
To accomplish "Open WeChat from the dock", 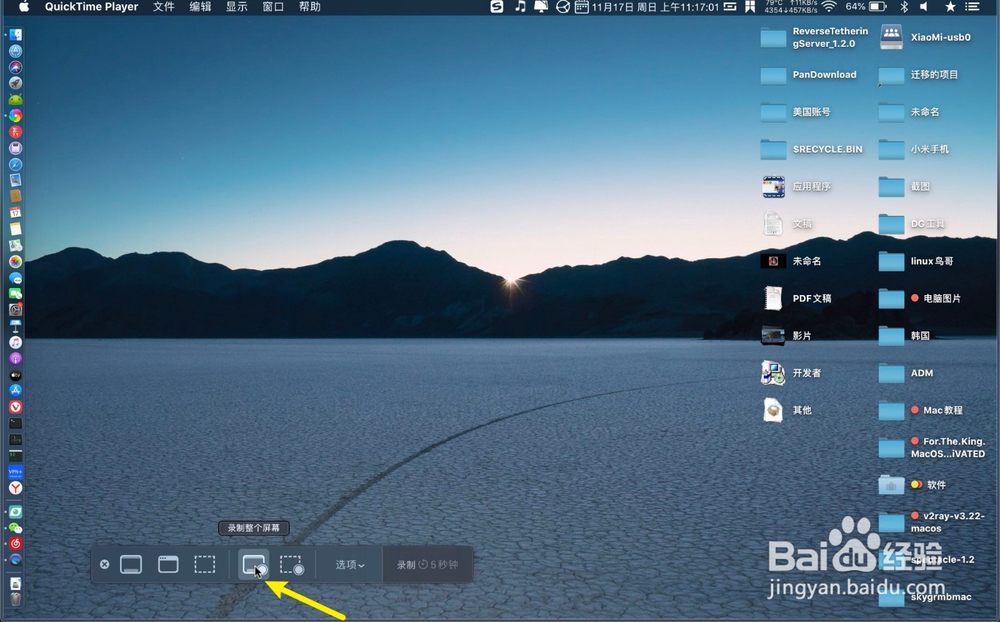I will [x=15, y=528].
